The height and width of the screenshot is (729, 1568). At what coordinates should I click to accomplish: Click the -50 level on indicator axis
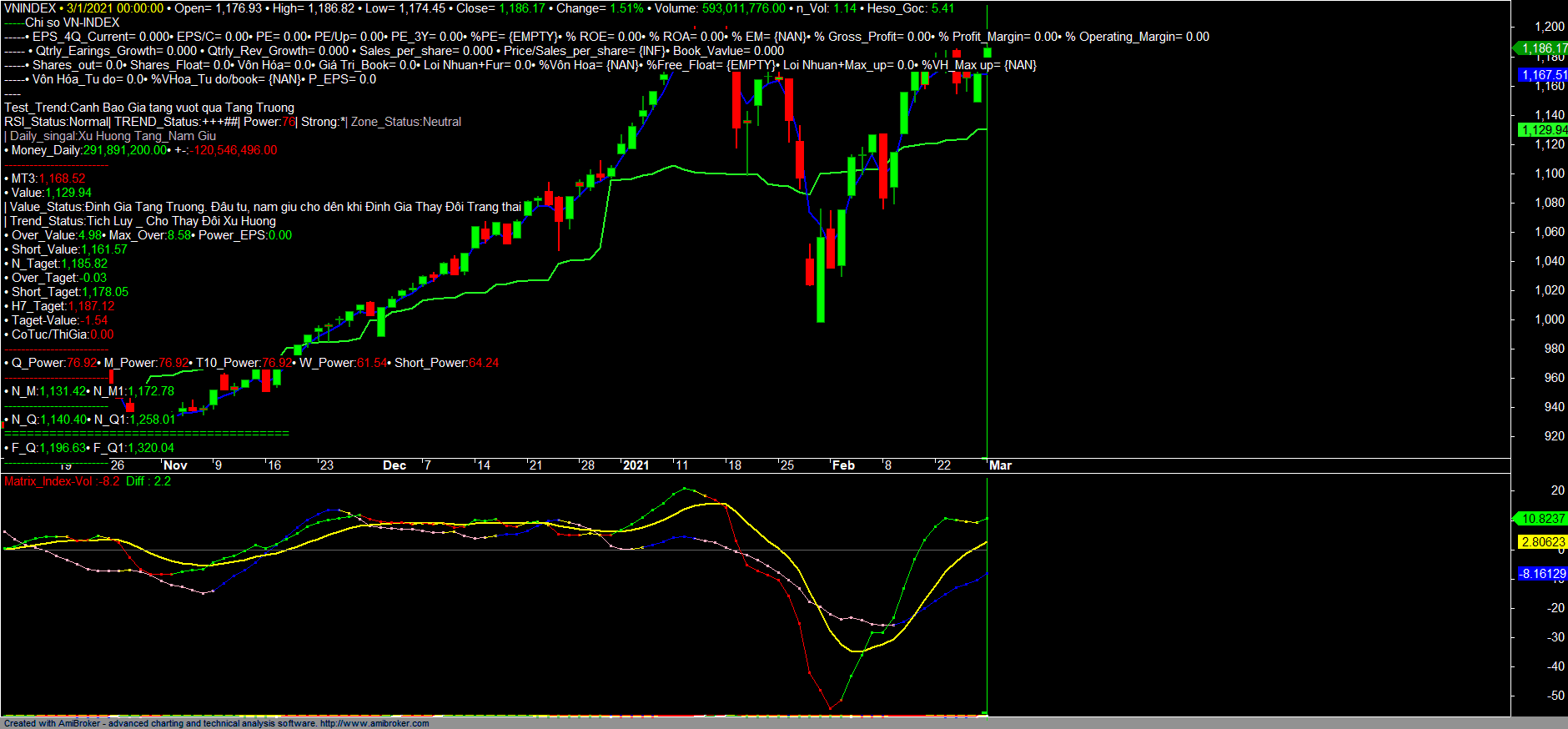coord(1555,696)
